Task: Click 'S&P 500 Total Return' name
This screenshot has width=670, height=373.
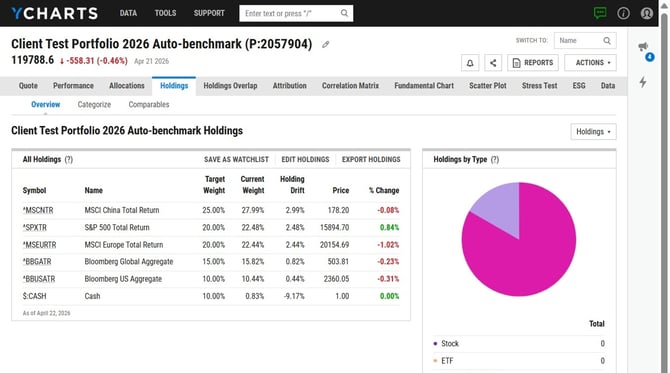Action: click(117, 228)
